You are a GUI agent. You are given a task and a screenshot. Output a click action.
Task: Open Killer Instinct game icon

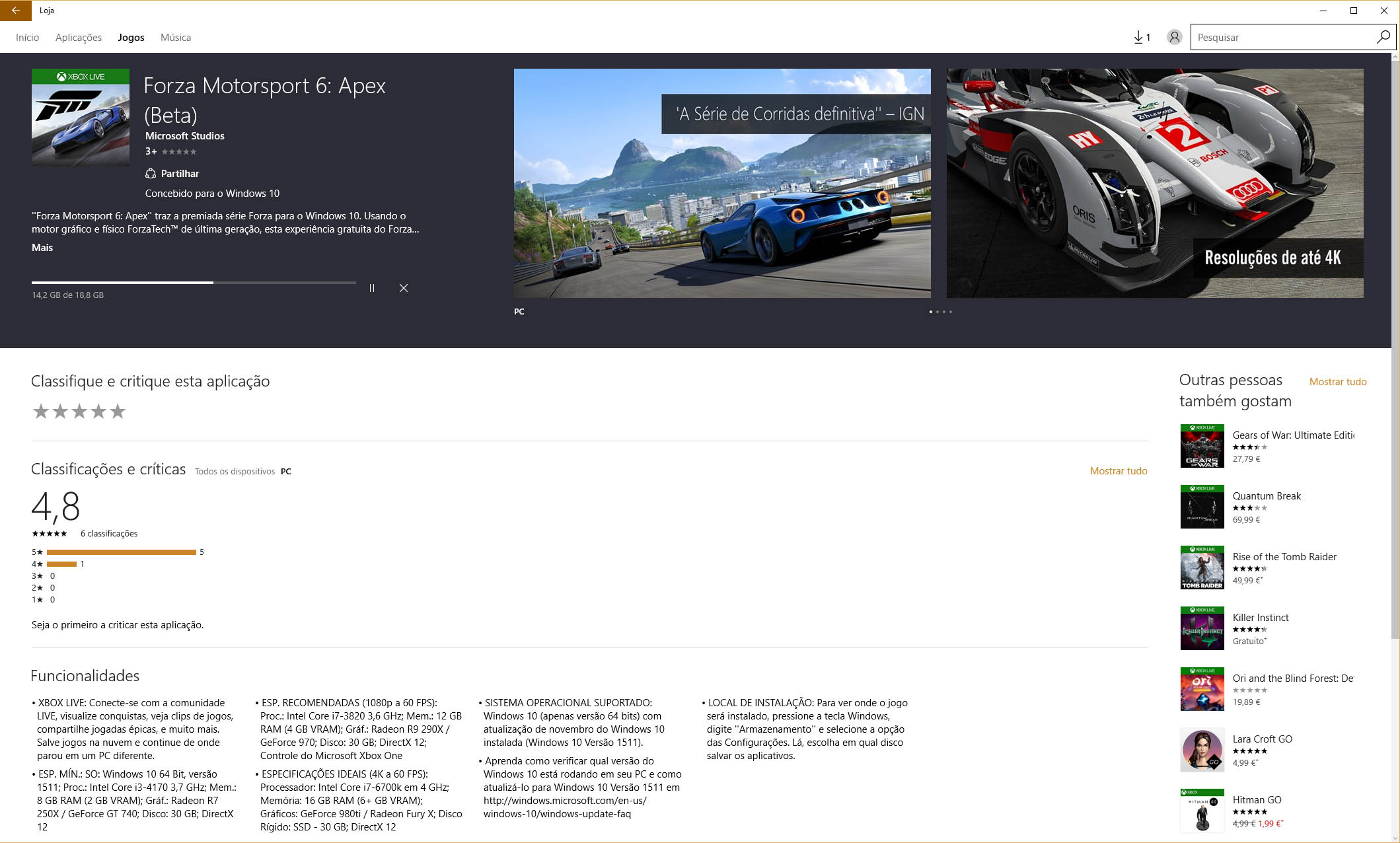(x=1202, y=628)
